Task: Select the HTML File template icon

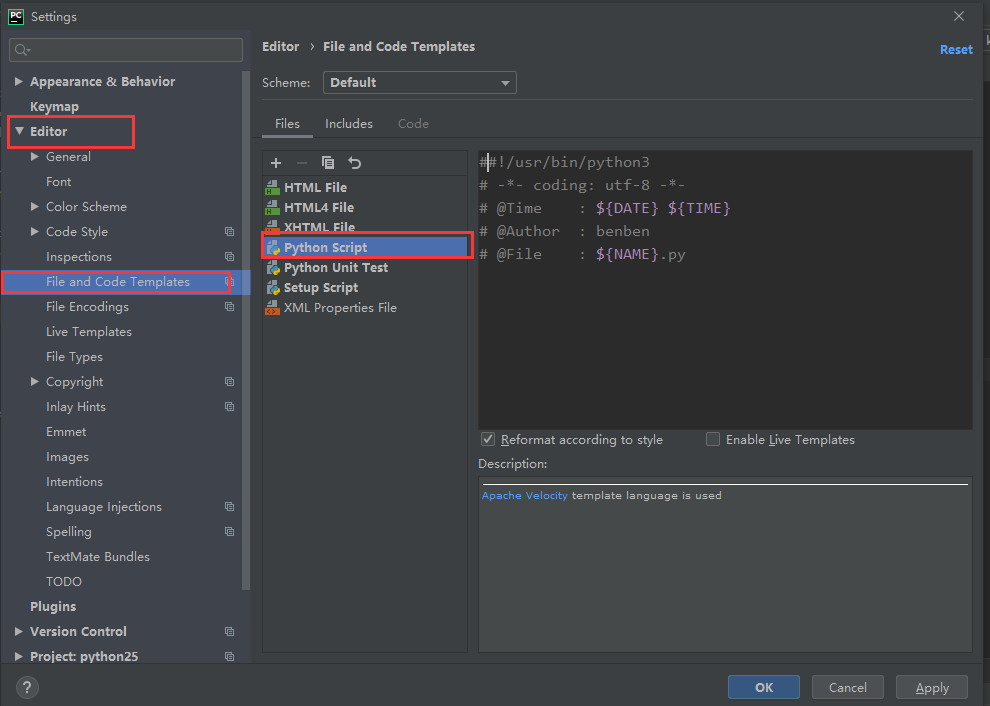Action: [272, 188]
